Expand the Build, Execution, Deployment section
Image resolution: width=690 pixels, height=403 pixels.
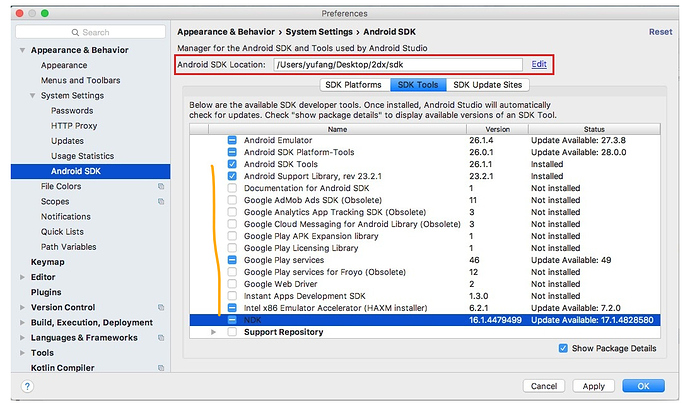pyautogui.click(x=22, y=322)
